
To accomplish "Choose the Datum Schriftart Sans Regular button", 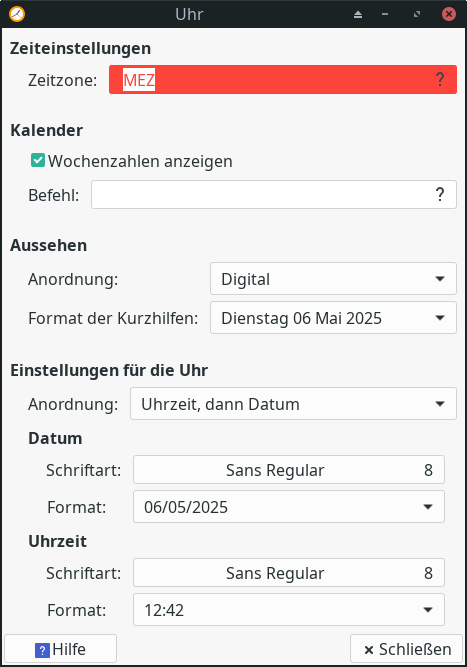I will 289,470.
